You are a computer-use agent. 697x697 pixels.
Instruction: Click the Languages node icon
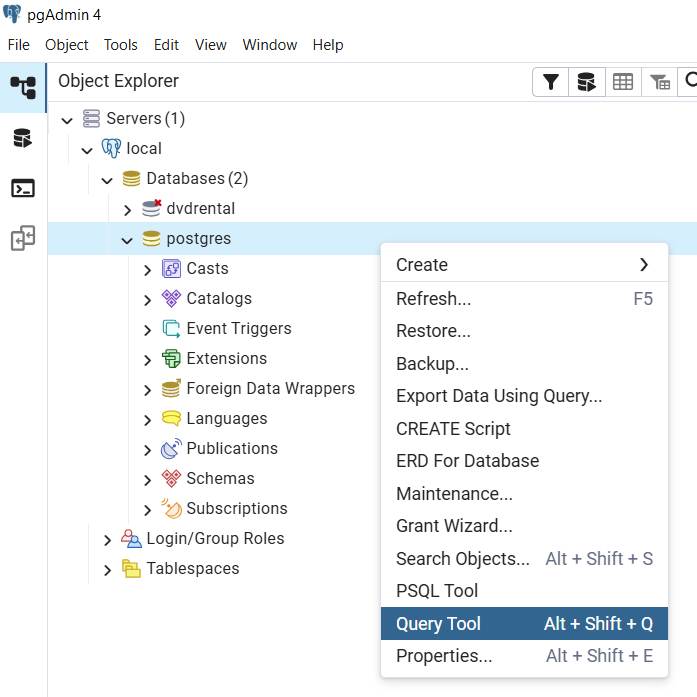171,418
